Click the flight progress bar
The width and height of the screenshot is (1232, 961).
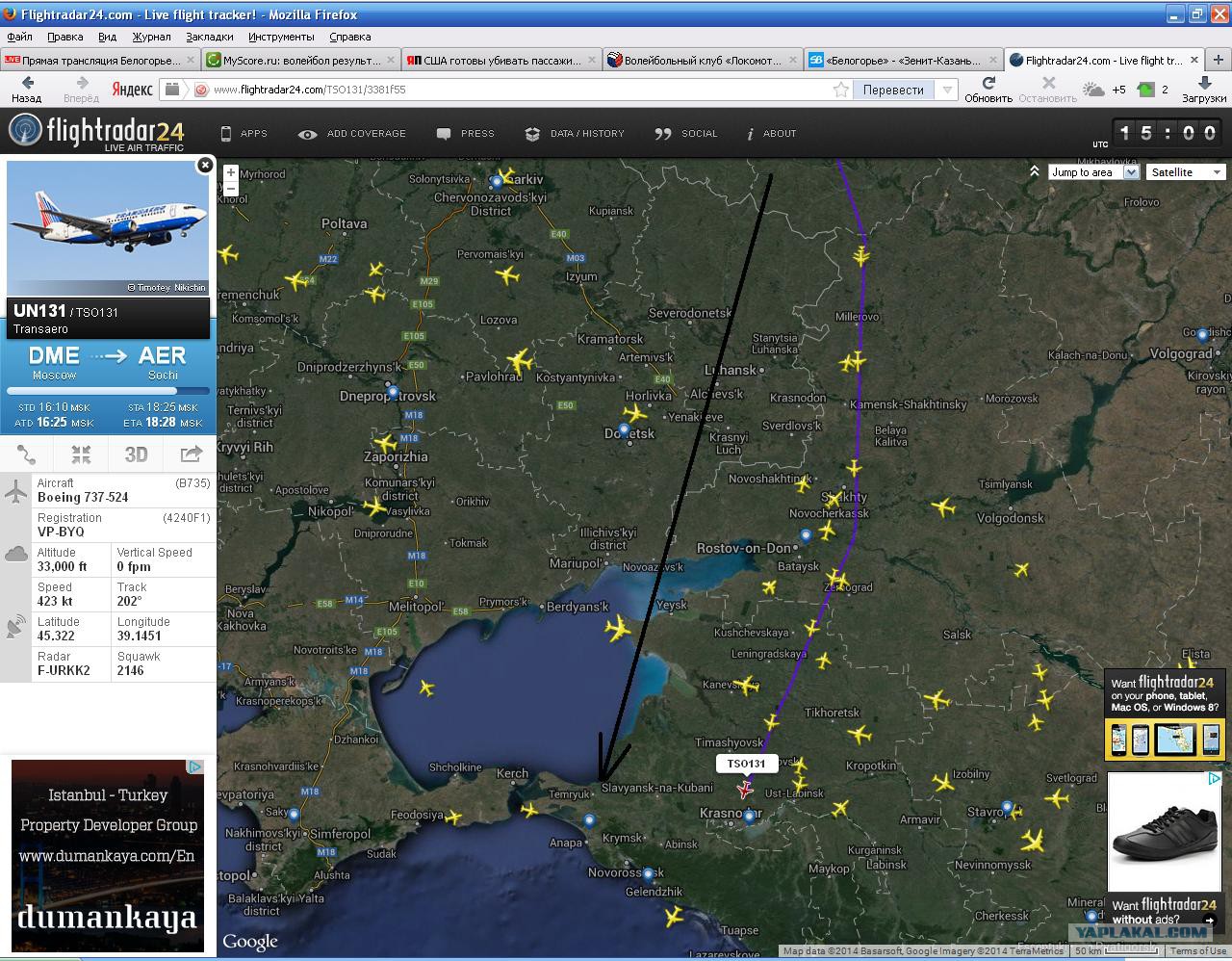click(108, 391)
